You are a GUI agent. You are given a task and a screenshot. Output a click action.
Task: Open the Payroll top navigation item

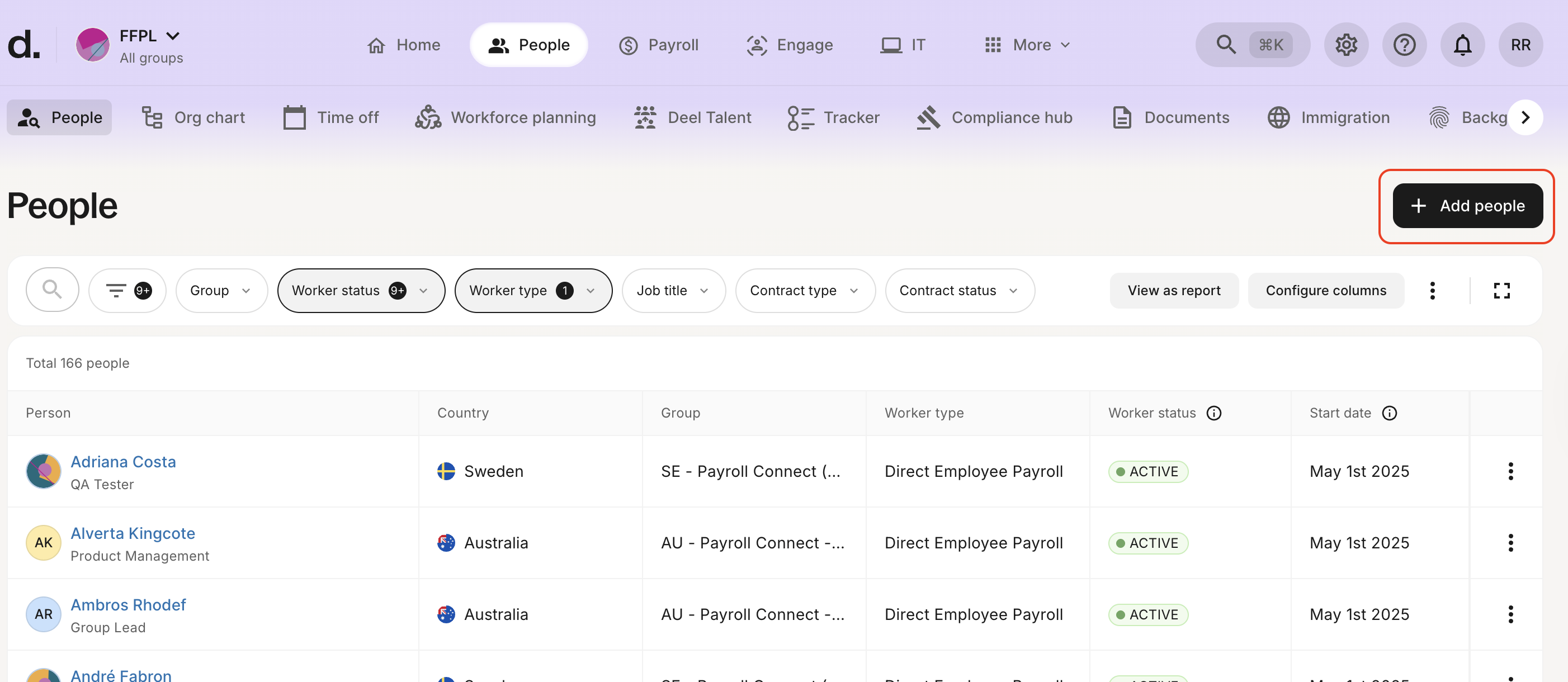(x=659, y=45)
